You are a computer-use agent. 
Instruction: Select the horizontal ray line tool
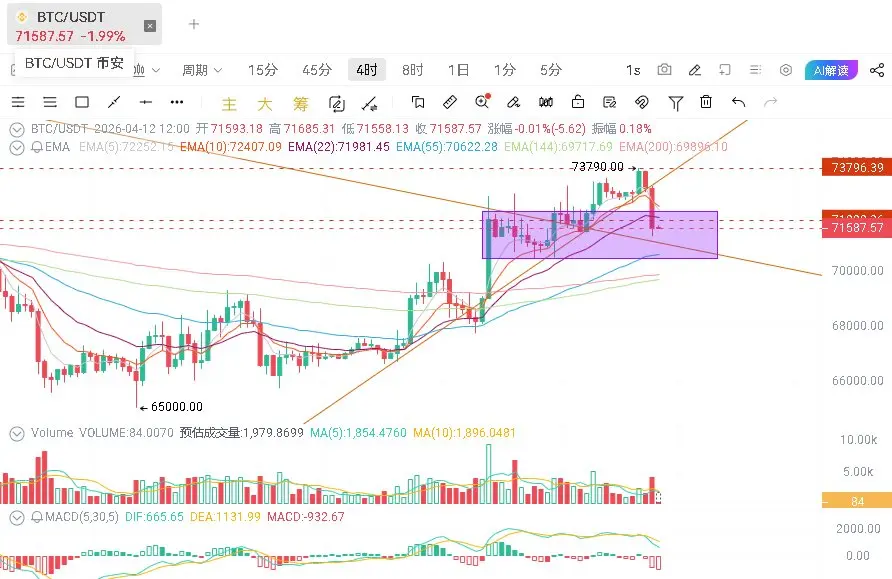coord(146,102)
